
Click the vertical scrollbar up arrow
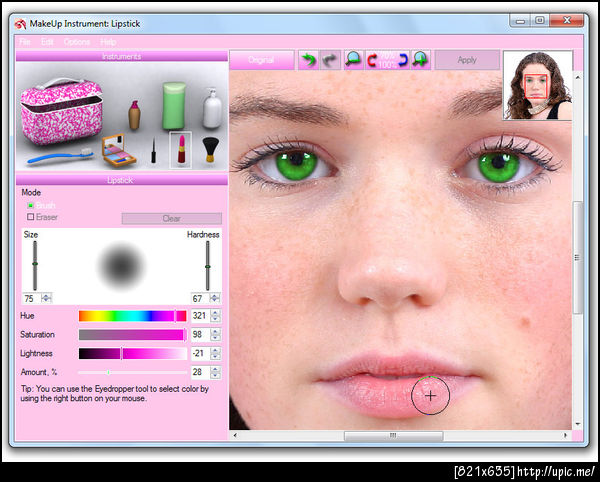(577, 78)
